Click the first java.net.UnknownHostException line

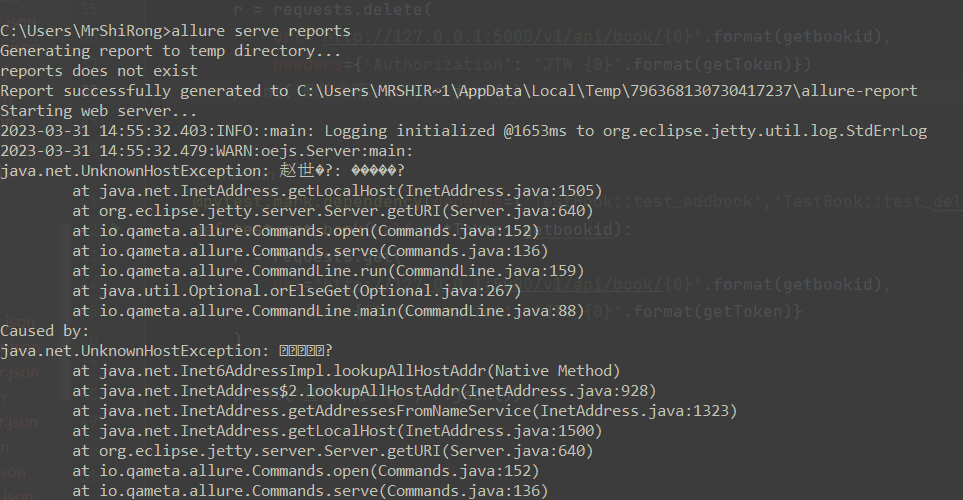point(203,171)
